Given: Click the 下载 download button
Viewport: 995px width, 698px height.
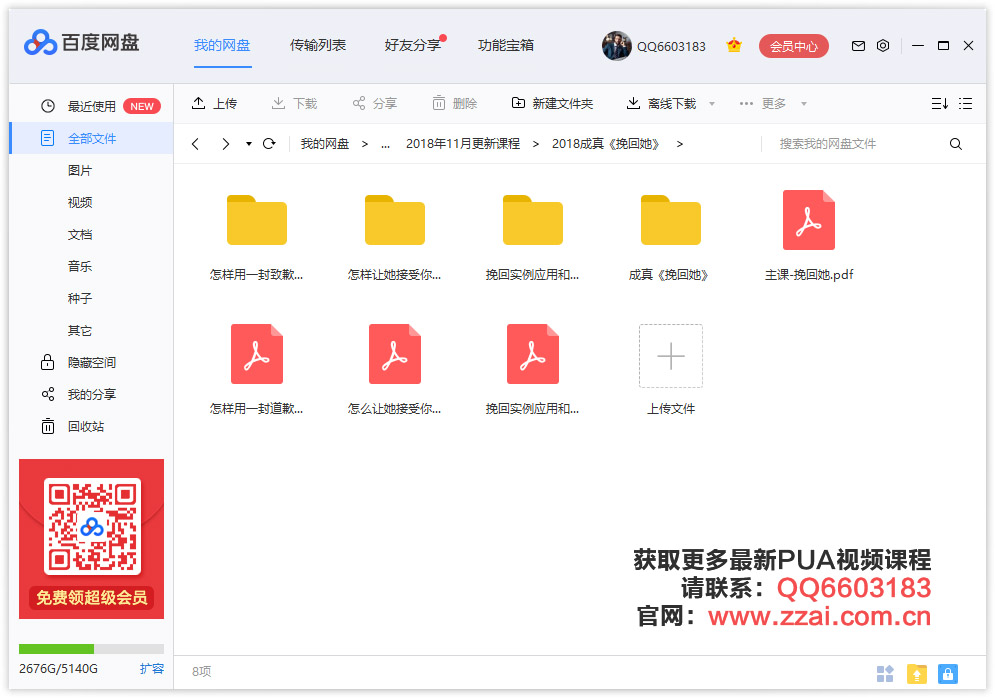Looking at the screenshot, I should tap(294, 103).
